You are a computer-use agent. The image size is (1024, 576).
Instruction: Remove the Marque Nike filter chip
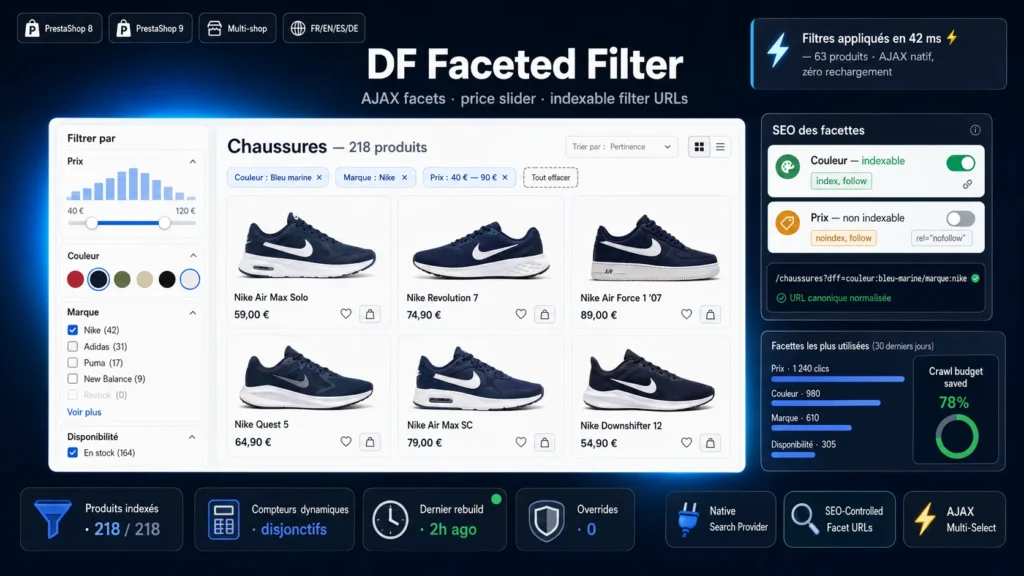coord(404,178)
